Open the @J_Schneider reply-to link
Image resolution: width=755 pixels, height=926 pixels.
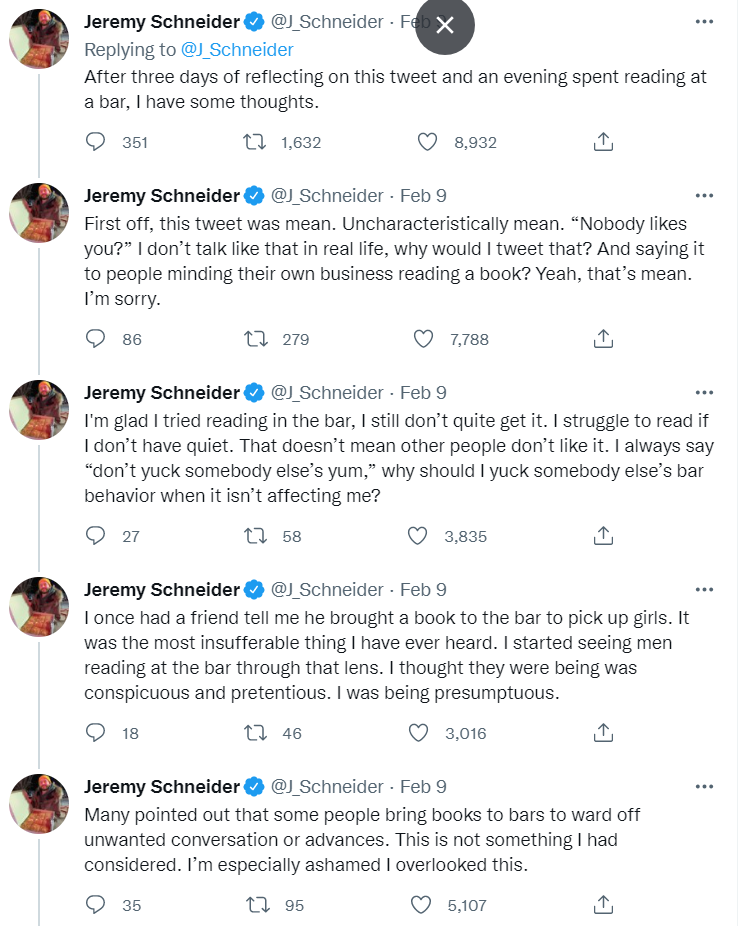[x=236, y=49]
